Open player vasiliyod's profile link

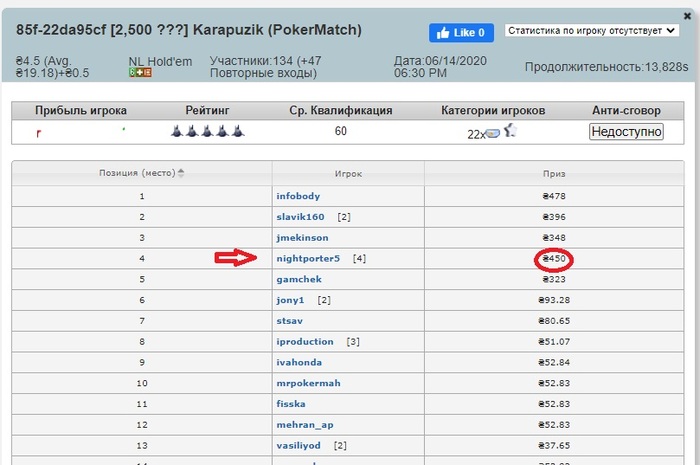298,445
